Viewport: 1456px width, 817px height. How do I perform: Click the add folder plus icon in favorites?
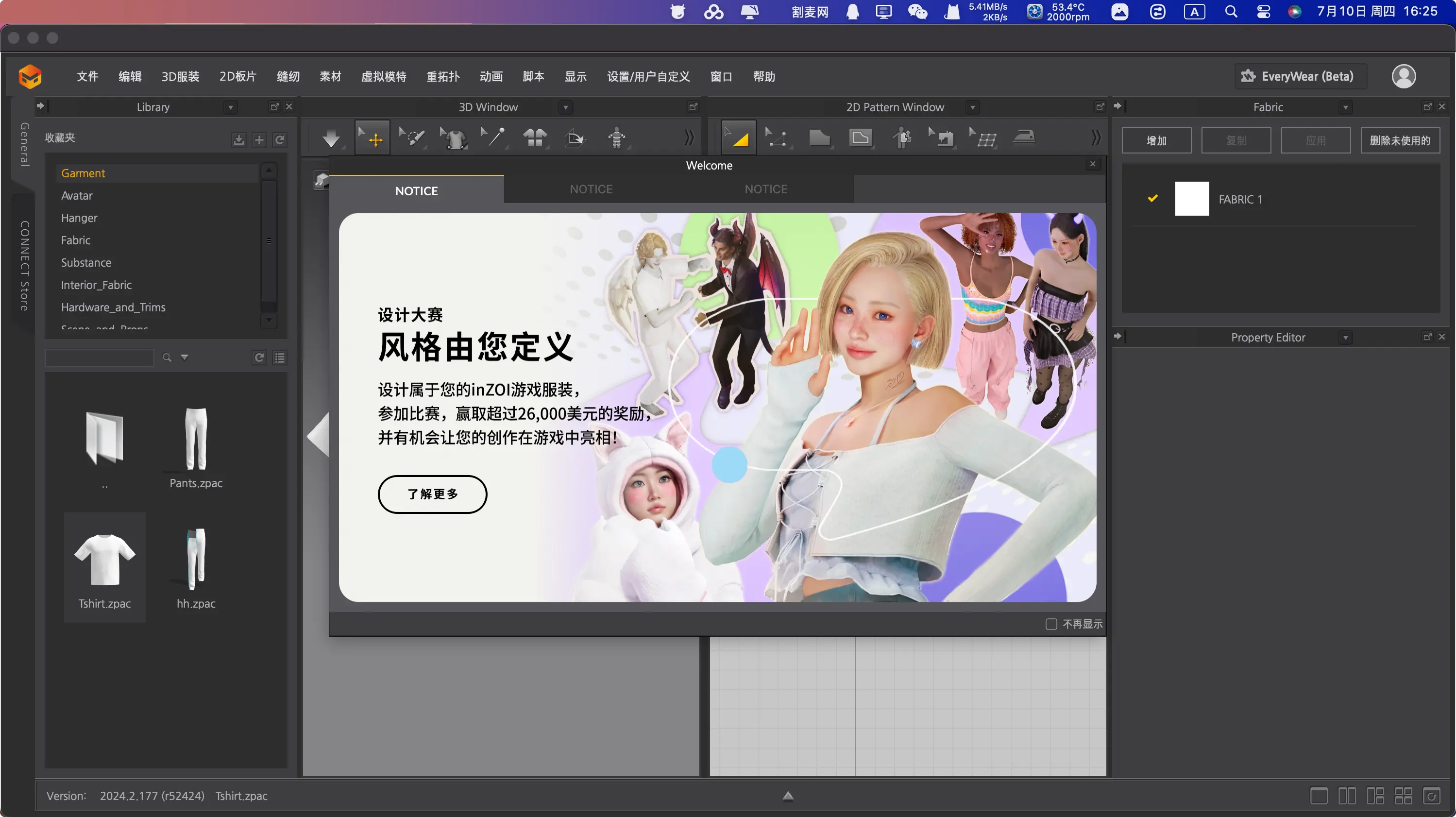pyautogui.click(x=259, y=140)
